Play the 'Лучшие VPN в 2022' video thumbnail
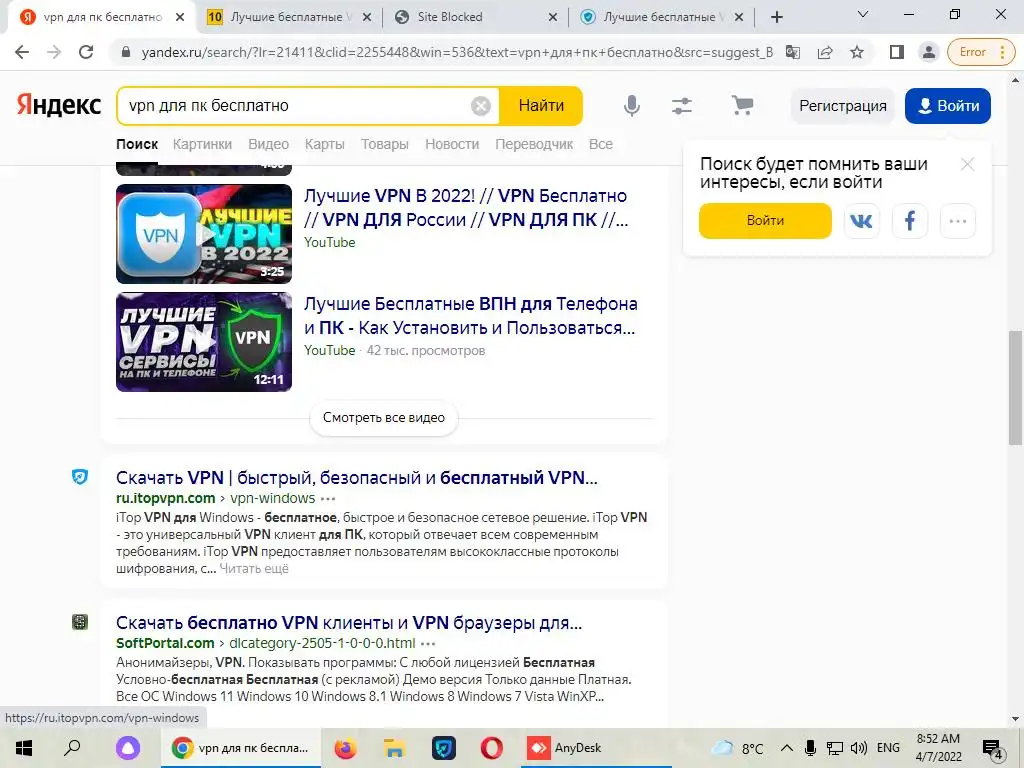 pyautogui.click(x=204, y=234)
